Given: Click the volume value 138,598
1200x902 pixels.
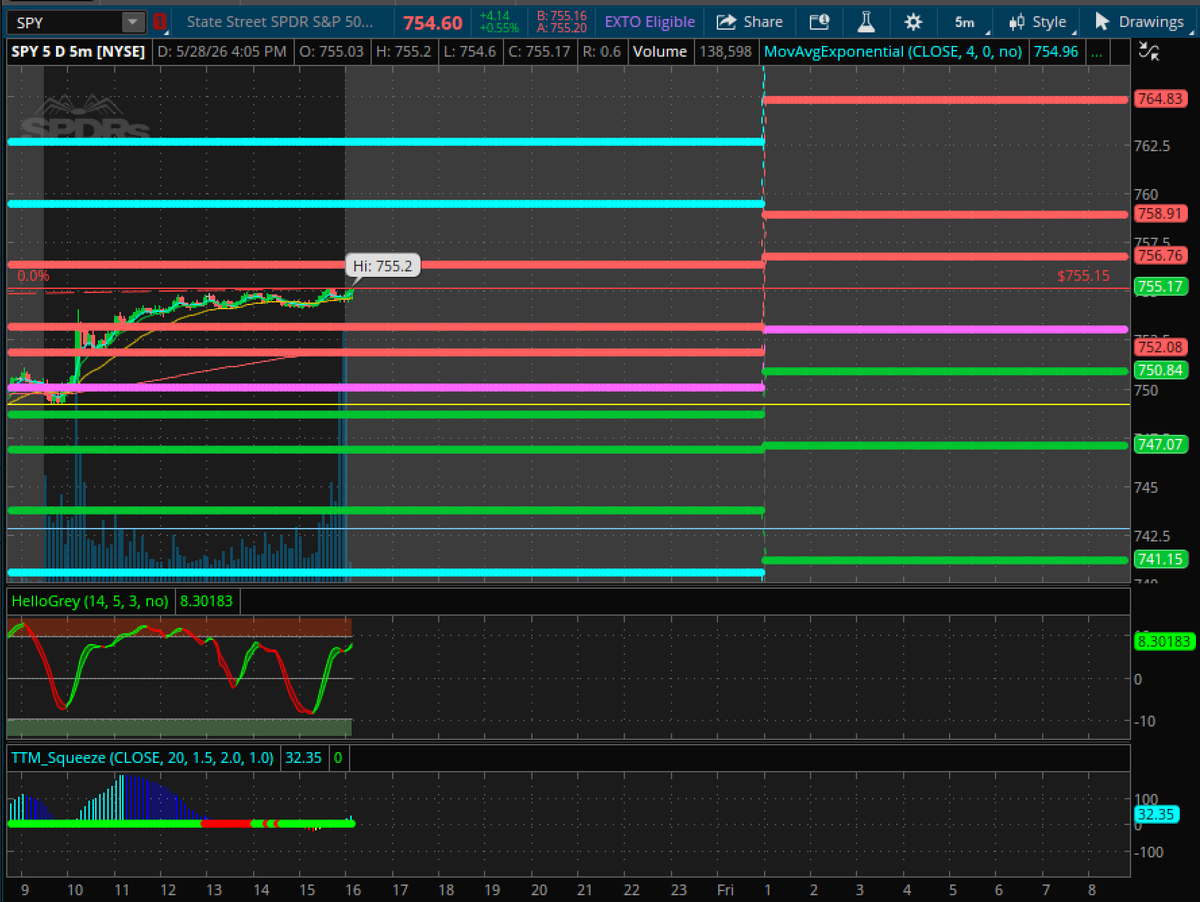Looking at the screenshot, I should pos(724,51).
